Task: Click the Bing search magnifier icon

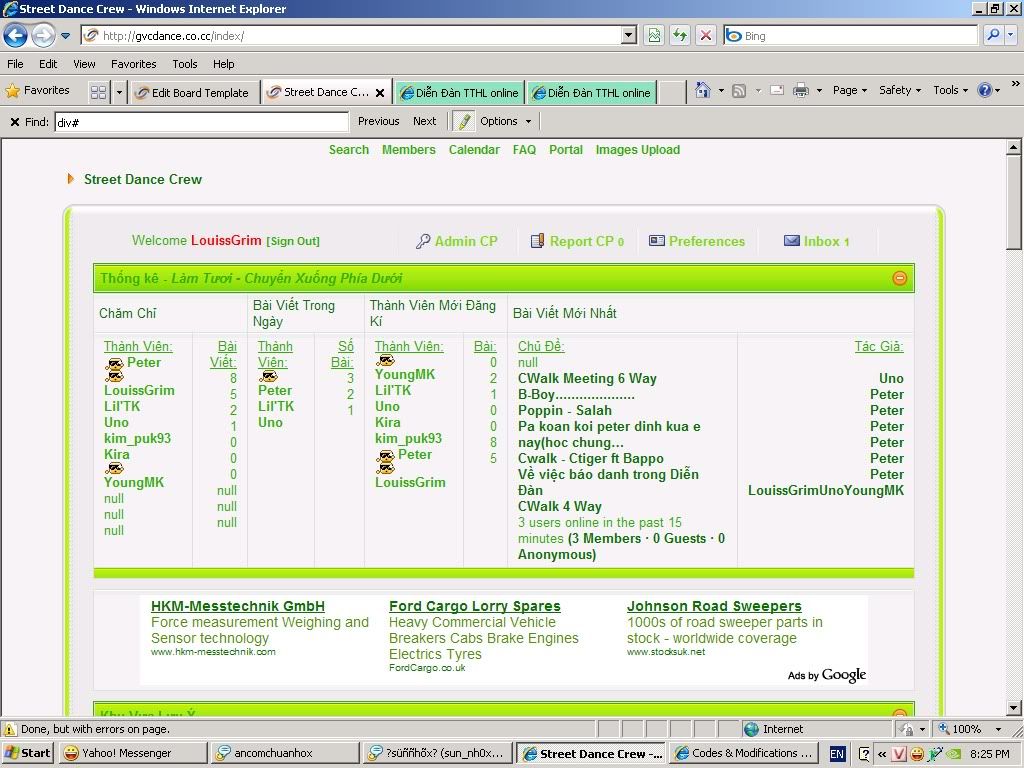Action: coord(992,35)
